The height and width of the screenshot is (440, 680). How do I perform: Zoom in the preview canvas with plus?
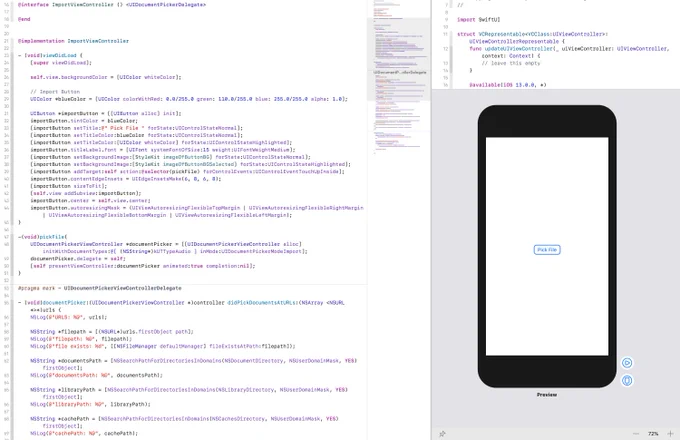pyautogui.click(x=670, y=433)
